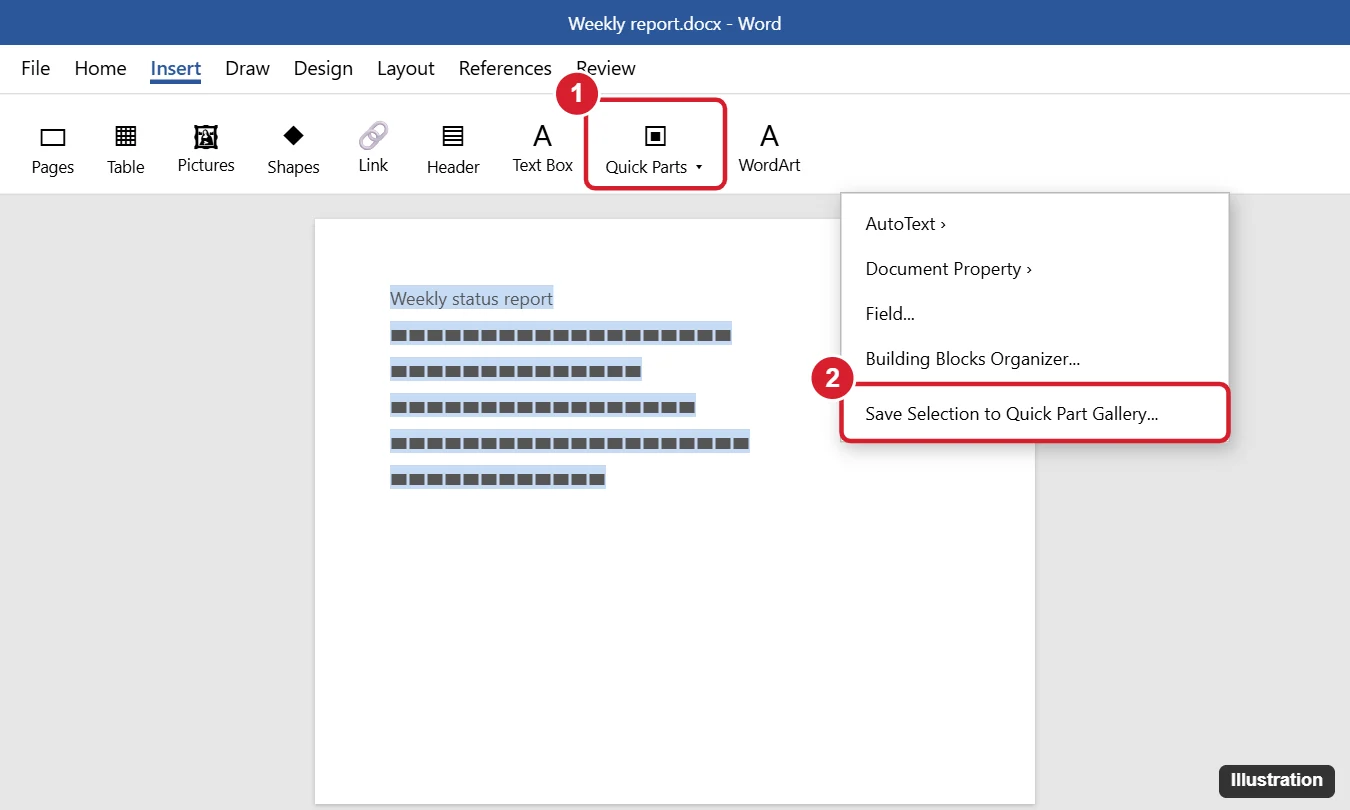This screenshot has width=1350, height=810.
Task: Select the Insert ribbon tab
Action: click(176, 68)
